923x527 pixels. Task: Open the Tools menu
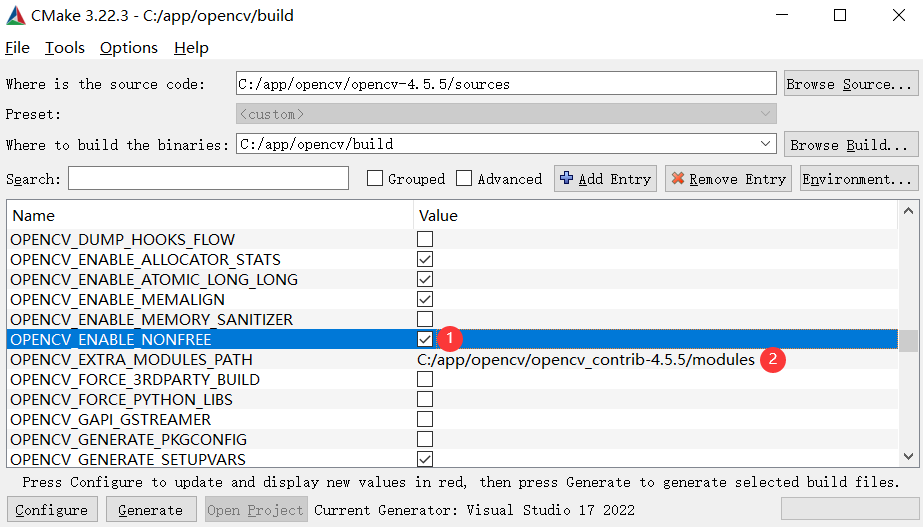coord(65,48)
